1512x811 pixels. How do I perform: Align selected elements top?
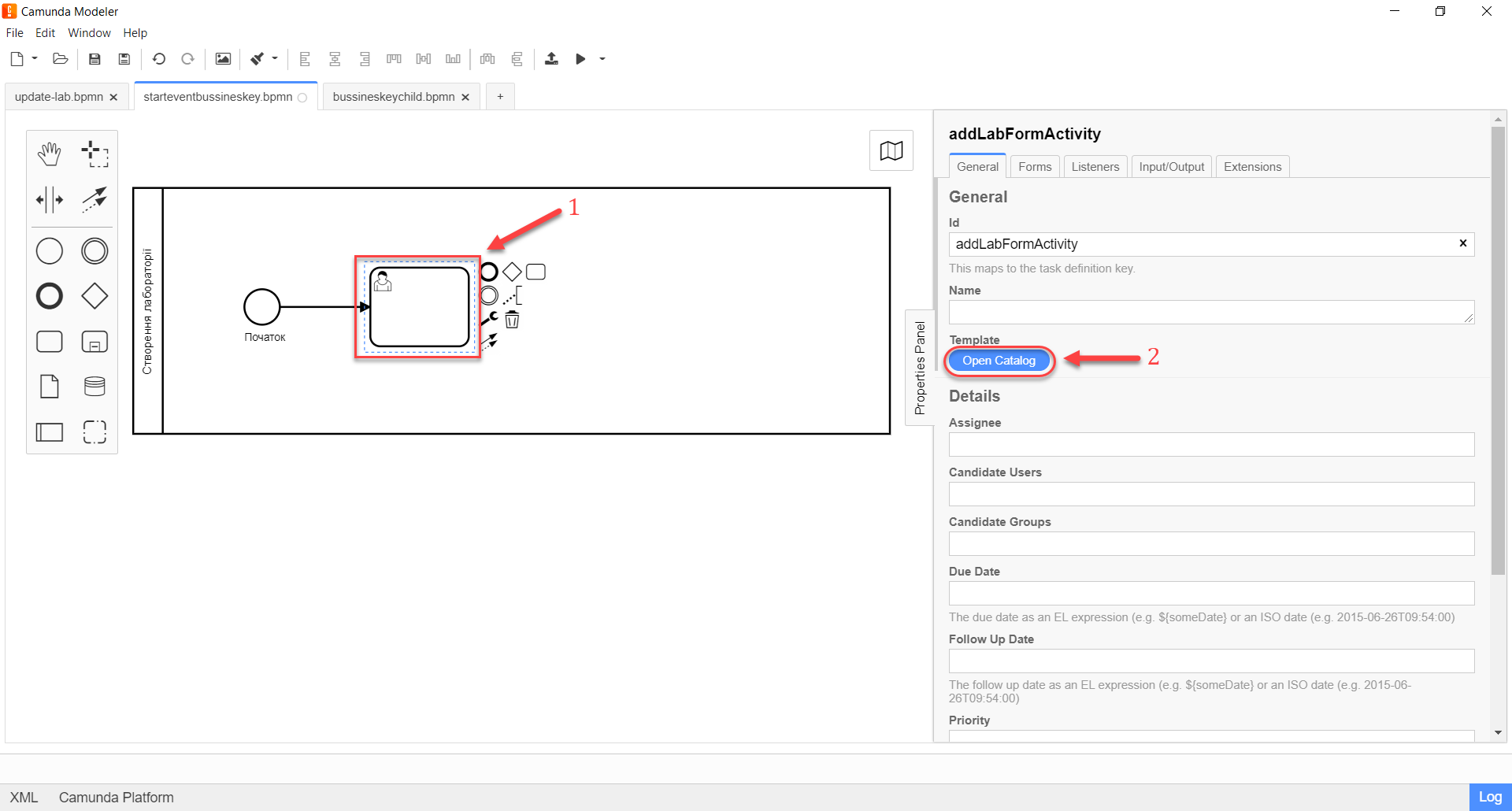pyautogui.click(x=394, y=59)
